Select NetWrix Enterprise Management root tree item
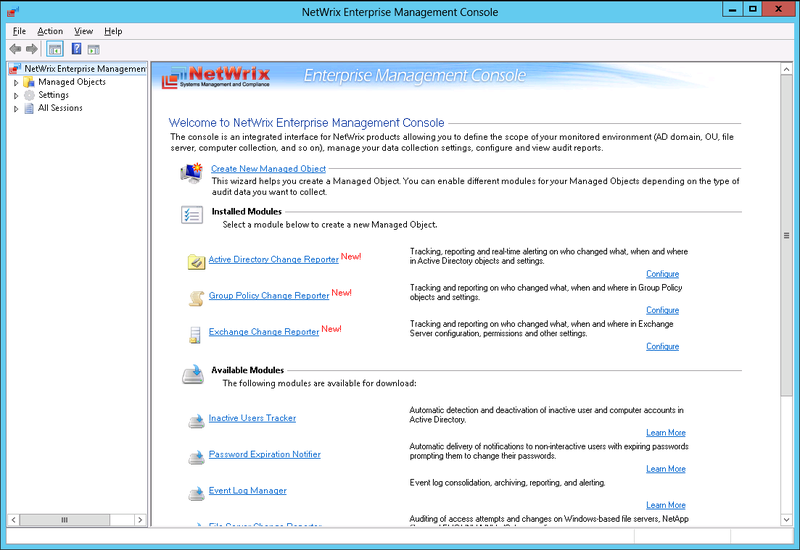This screenshot has height=550, width=800. 85,68
